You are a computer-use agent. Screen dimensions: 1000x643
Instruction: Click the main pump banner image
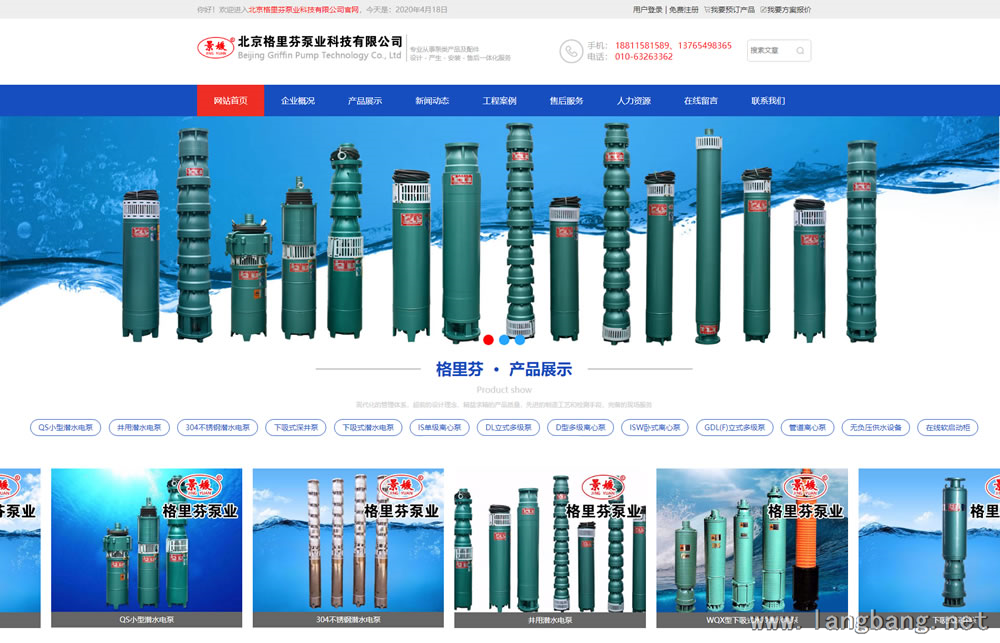click(500, 232)
